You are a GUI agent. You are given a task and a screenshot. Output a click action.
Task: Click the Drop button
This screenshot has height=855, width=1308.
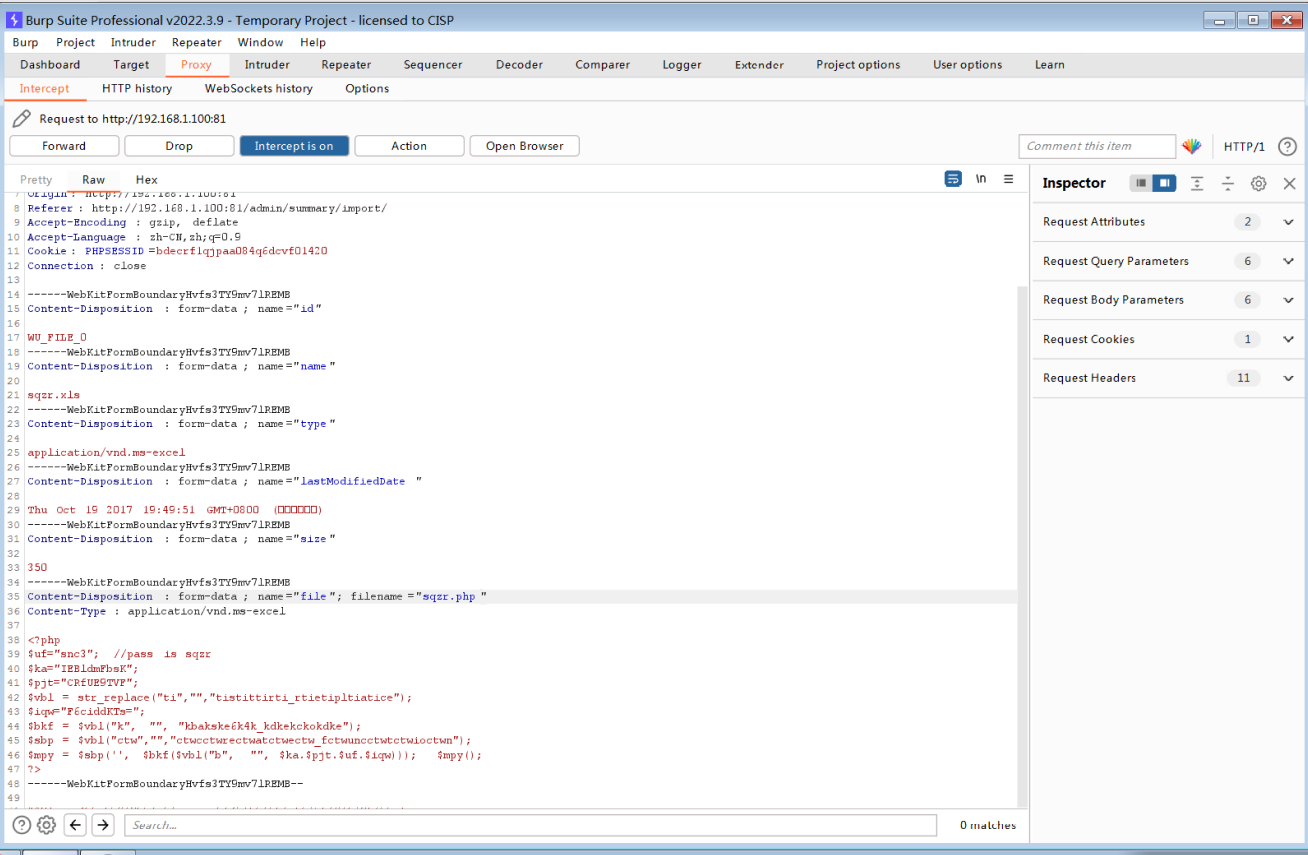tap(179, 146)
